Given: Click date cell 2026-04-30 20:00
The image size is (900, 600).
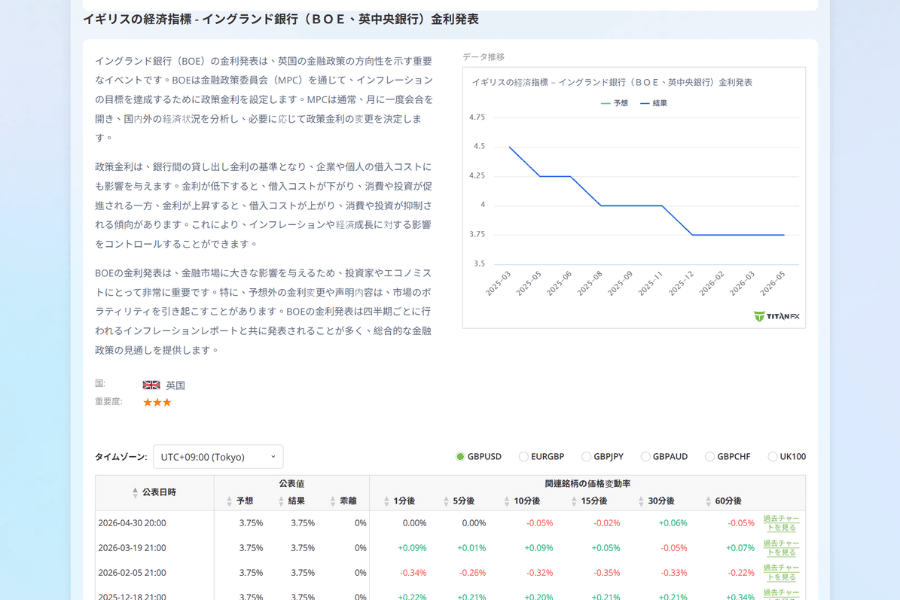Looking at the screenshot, I should (x=132, y=523).
